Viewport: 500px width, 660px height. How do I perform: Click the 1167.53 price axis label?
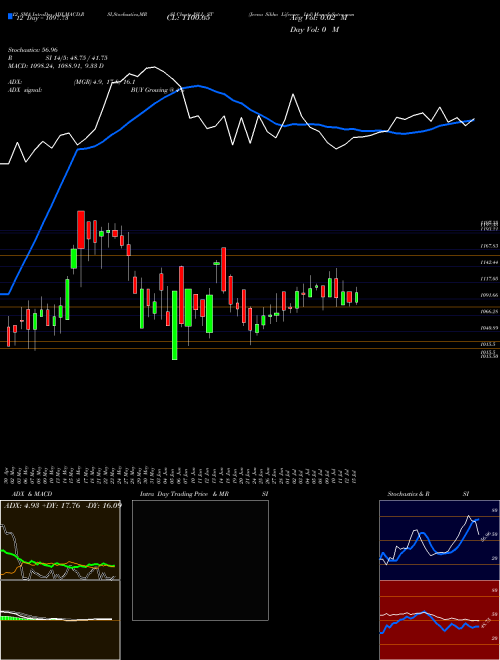(x=489, y=245)
